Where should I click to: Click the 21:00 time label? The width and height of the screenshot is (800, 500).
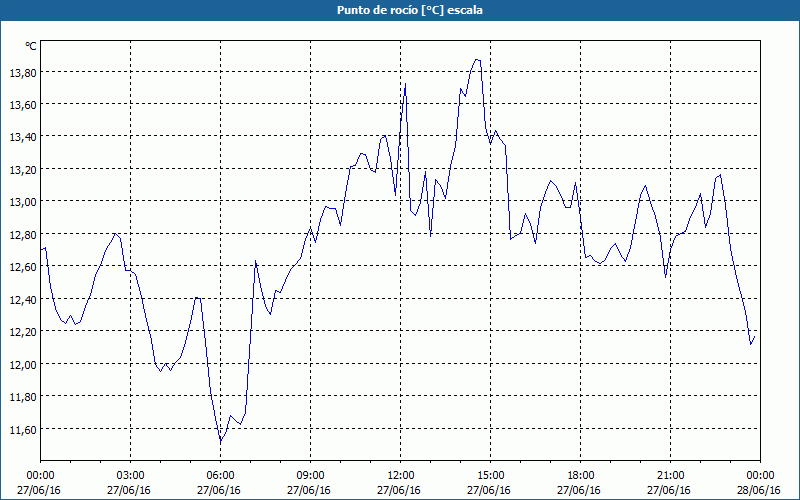[670, 476]
